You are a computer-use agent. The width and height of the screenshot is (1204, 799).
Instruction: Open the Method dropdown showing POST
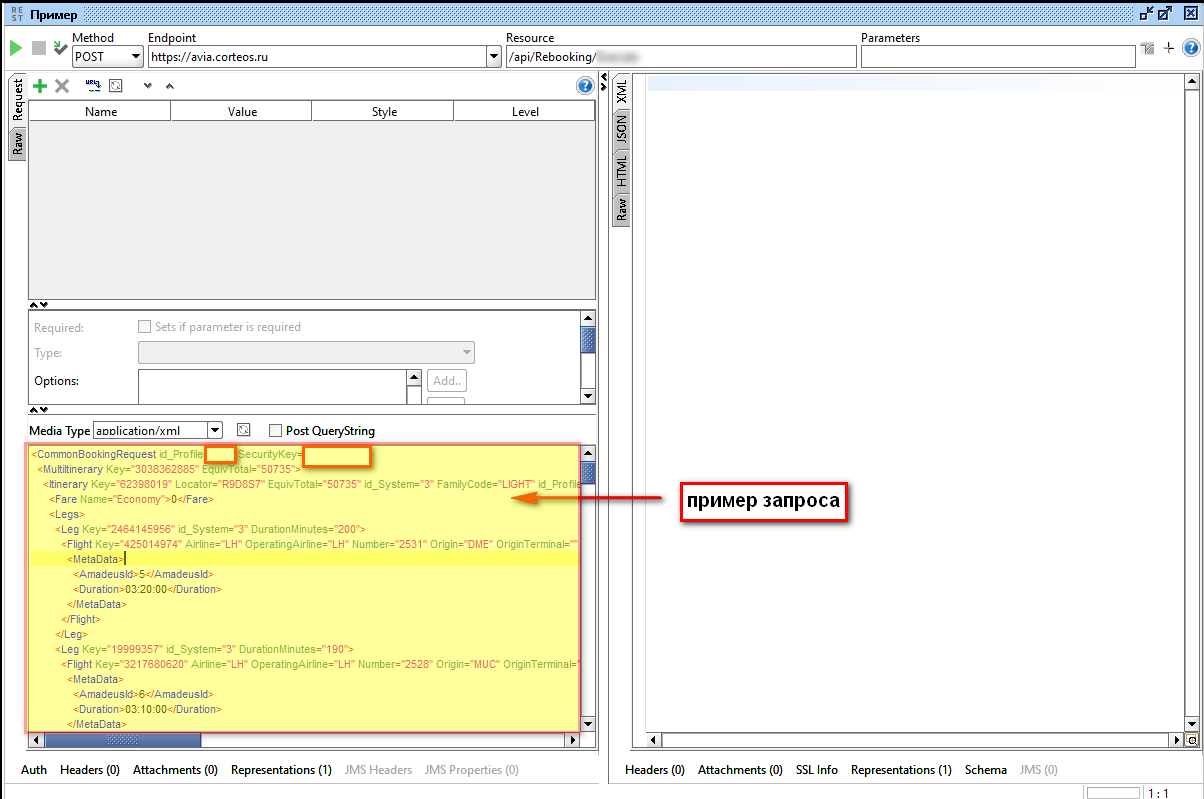(108, 57)
